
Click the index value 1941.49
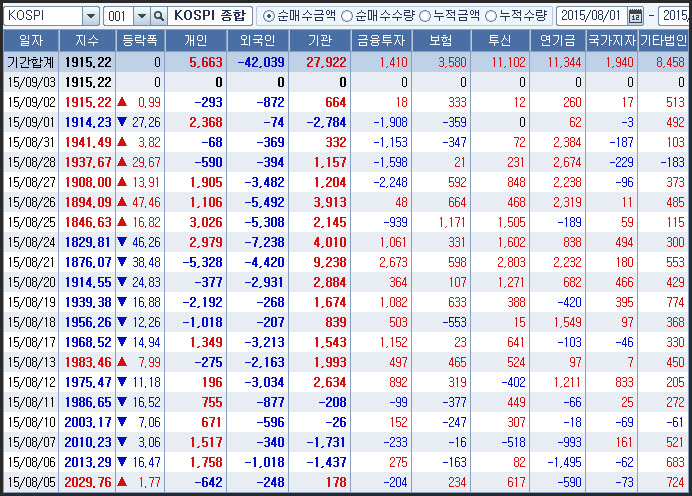88,143
